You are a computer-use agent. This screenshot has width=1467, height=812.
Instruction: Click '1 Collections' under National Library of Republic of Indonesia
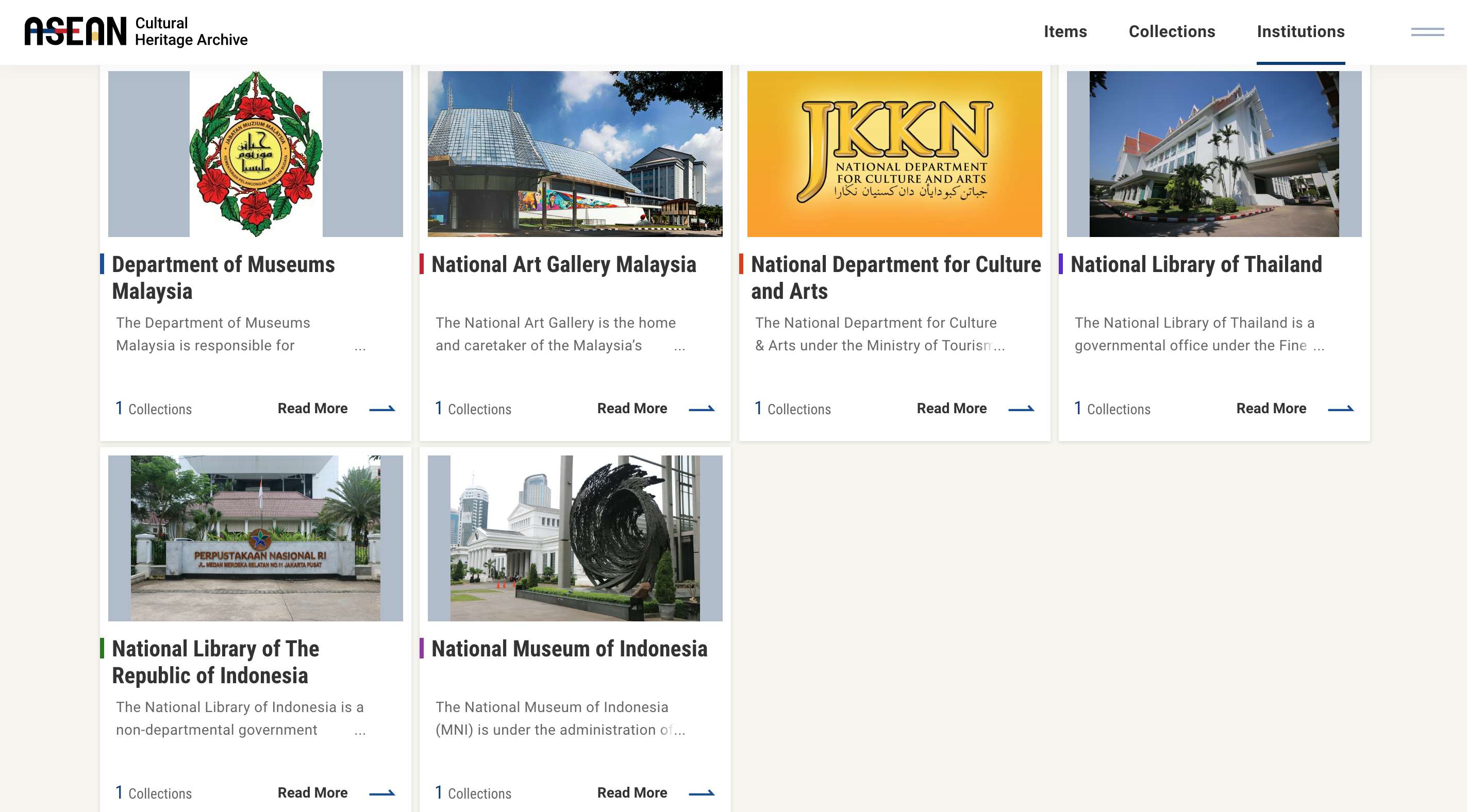(154, 792)
